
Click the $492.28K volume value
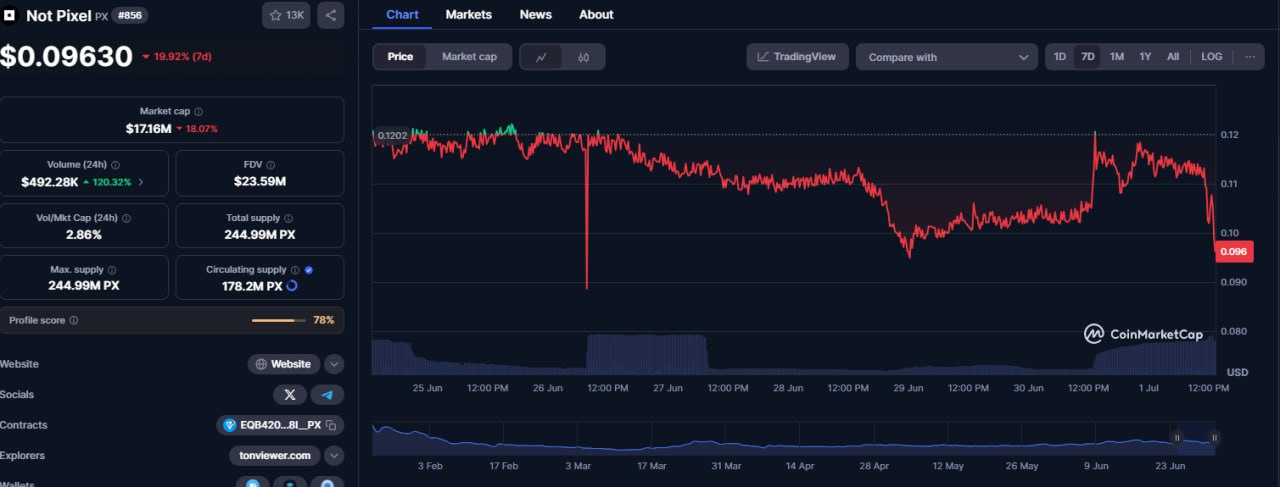(x=50, y=182)
